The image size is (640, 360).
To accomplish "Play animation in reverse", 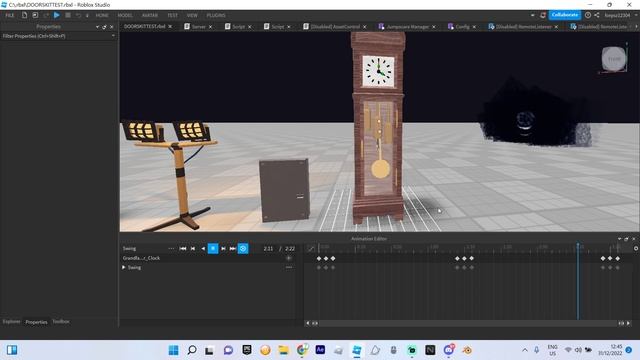I will (x=203, y=249).
